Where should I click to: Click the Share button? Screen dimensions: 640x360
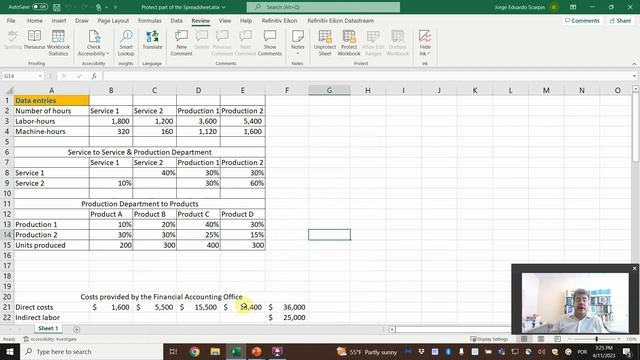click(x=620, y=20)
